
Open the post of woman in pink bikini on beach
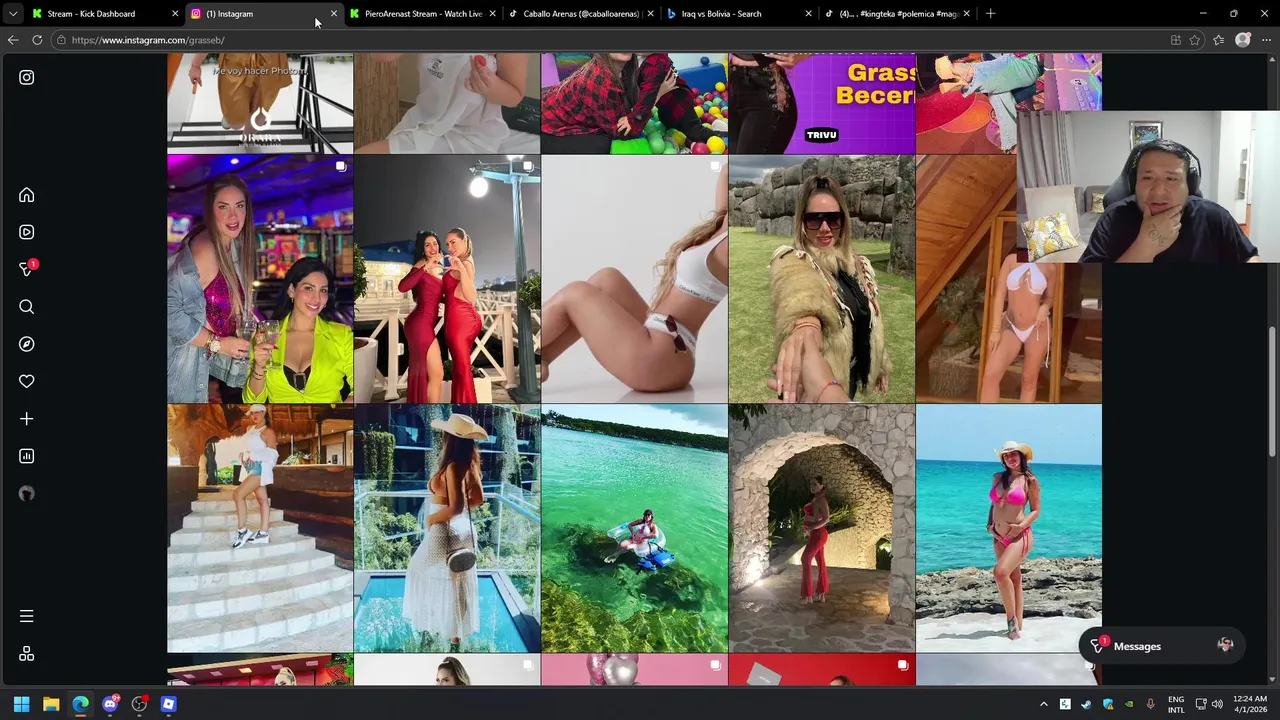pyautogui.click(x=1008, y=528)
